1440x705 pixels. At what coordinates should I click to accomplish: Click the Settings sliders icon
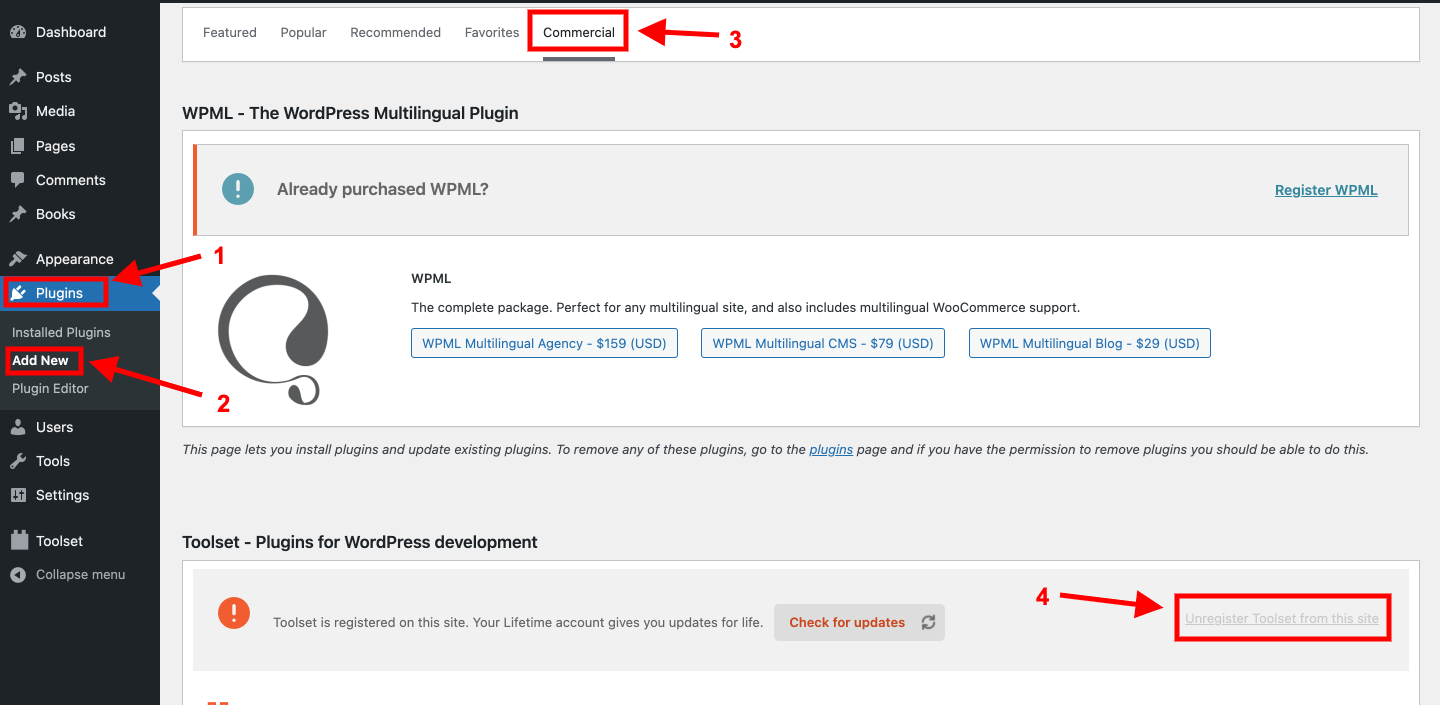[18, 495]
